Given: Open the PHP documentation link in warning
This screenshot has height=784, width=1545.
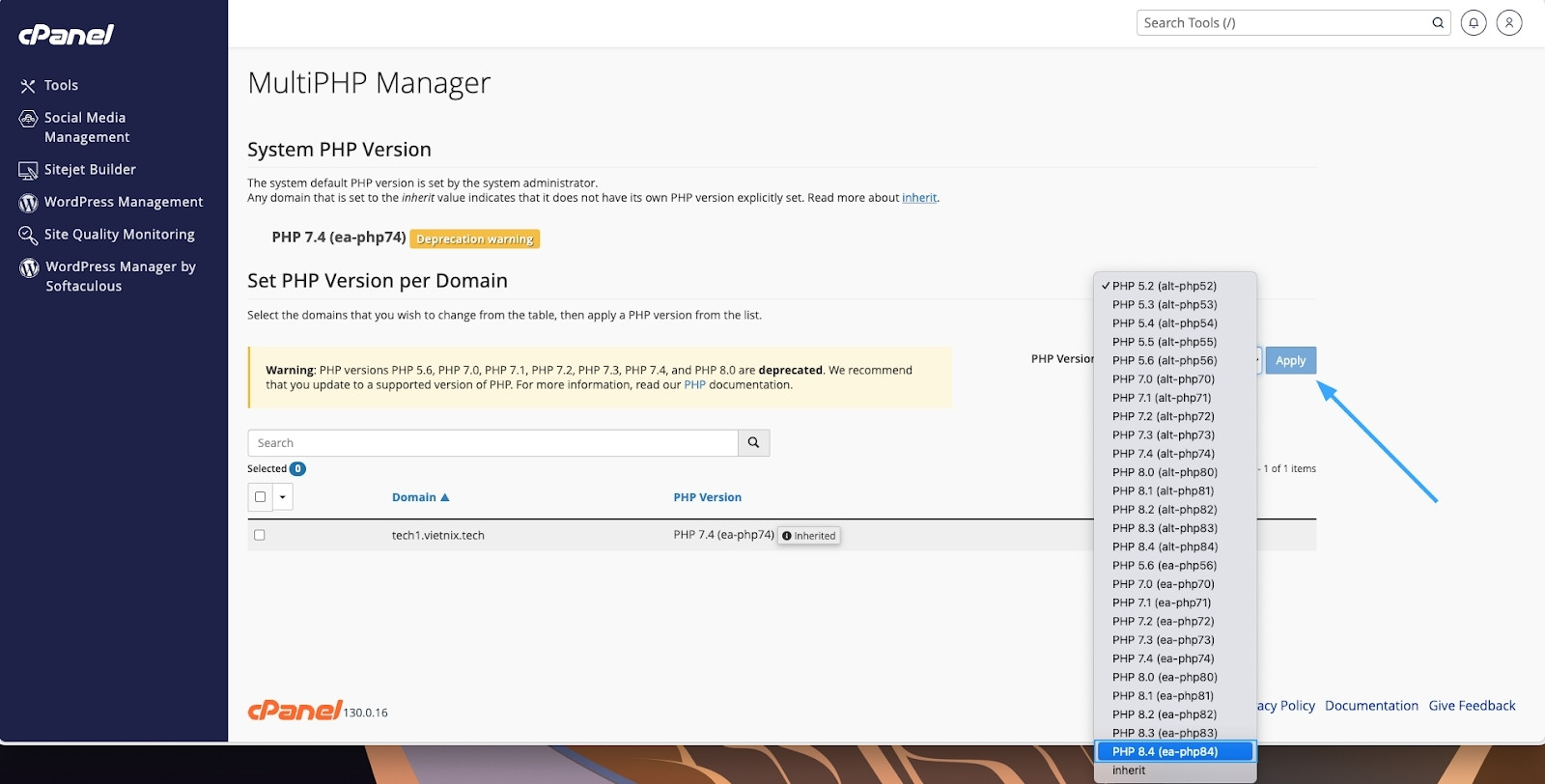Looking at the screenshot, I should pyautogui.click(x=695, y=385).
